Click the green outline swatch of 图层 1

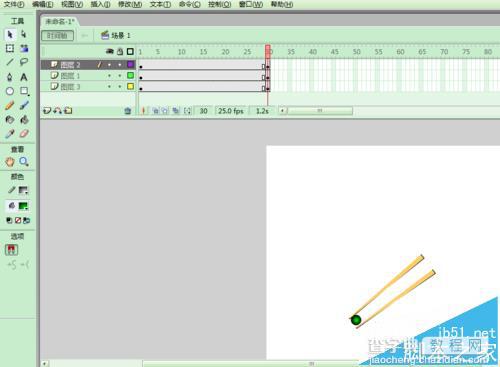[x=131, y=76]
